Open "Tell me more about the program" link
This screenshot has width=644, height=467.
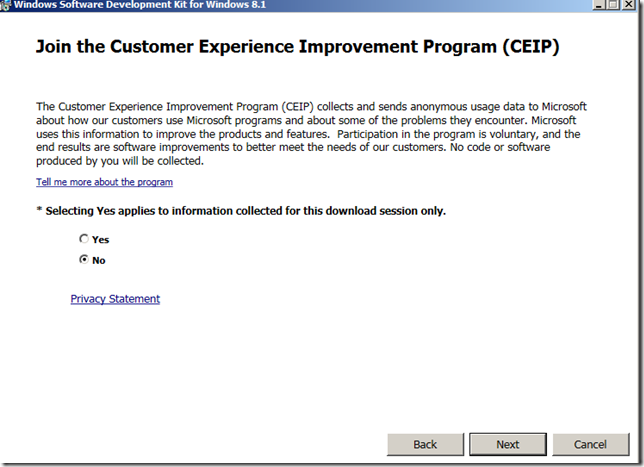pos(104,182)
